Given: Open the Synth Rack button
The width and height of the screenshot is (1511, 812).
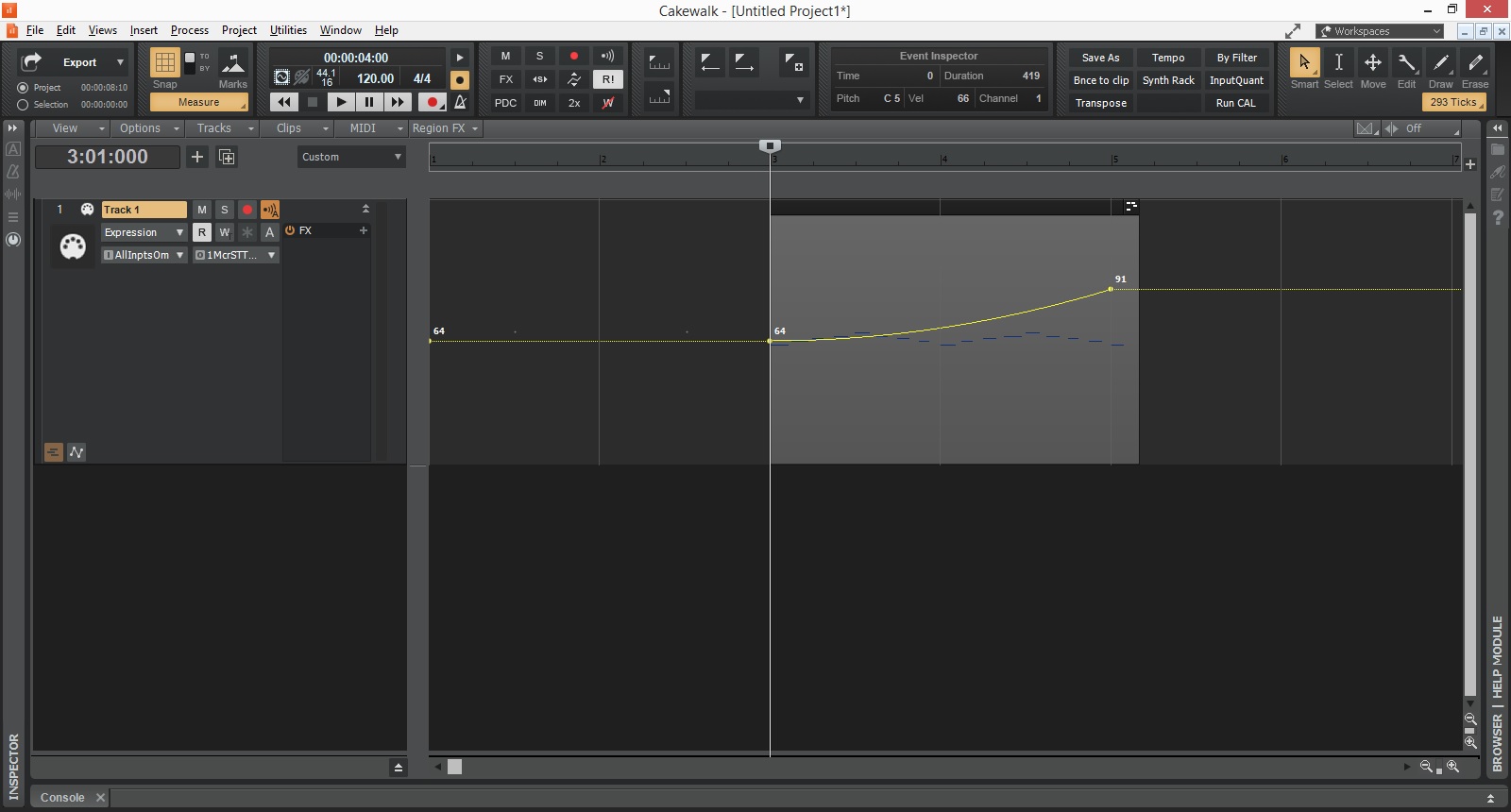Looking at the screenshot, I should pos(1168,80).
